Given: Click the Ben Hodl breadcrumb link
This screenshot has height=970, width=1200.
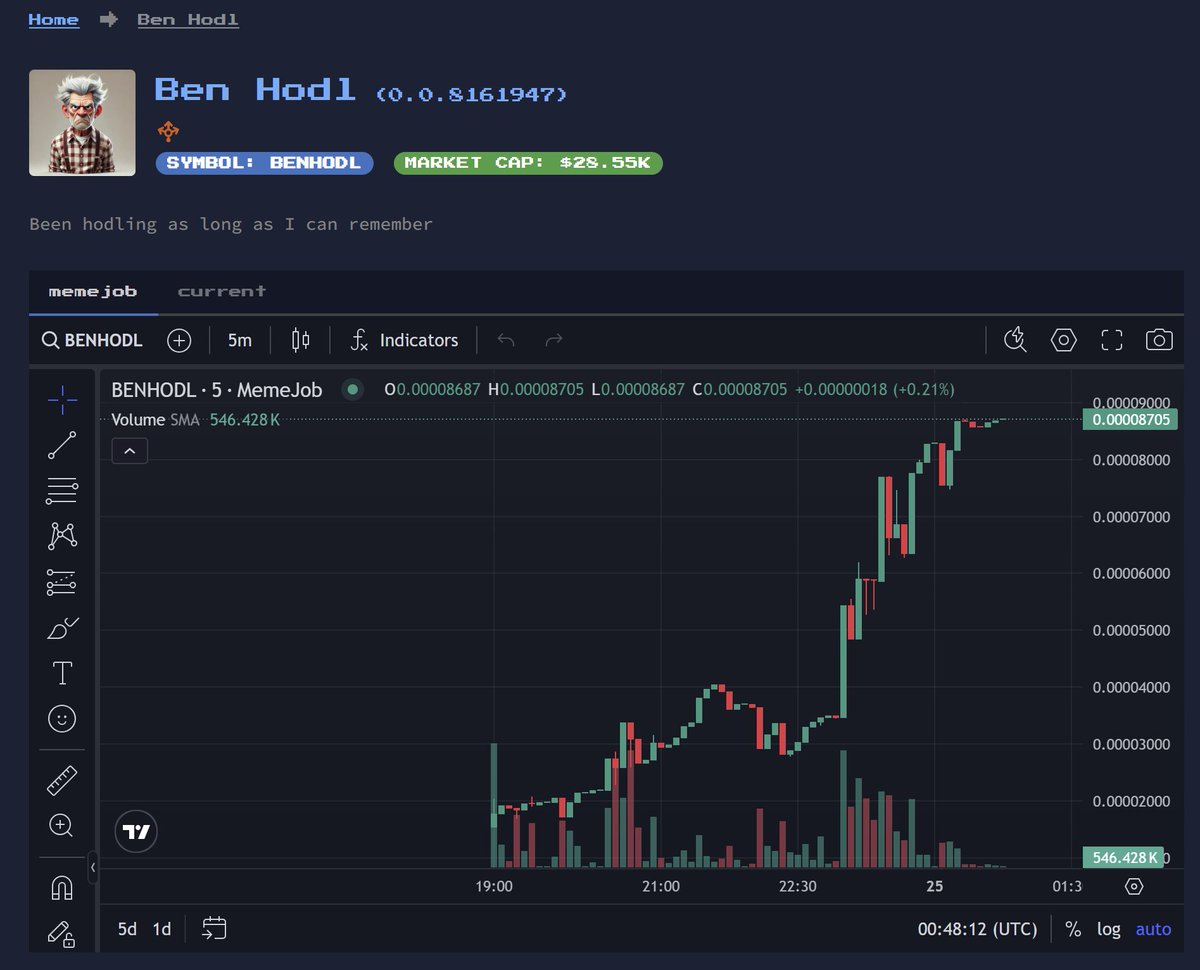Looking at the screenshot, I should [x=188, y=19].
